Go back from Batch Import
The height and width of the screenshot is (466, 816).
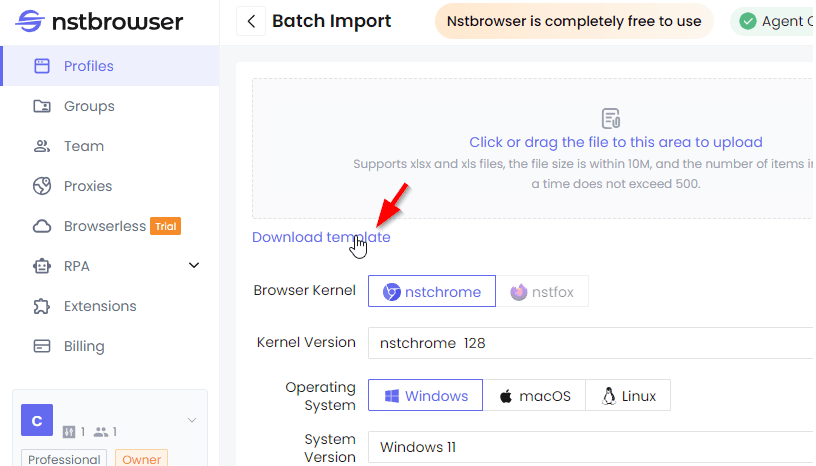click(x=251, y=21)
